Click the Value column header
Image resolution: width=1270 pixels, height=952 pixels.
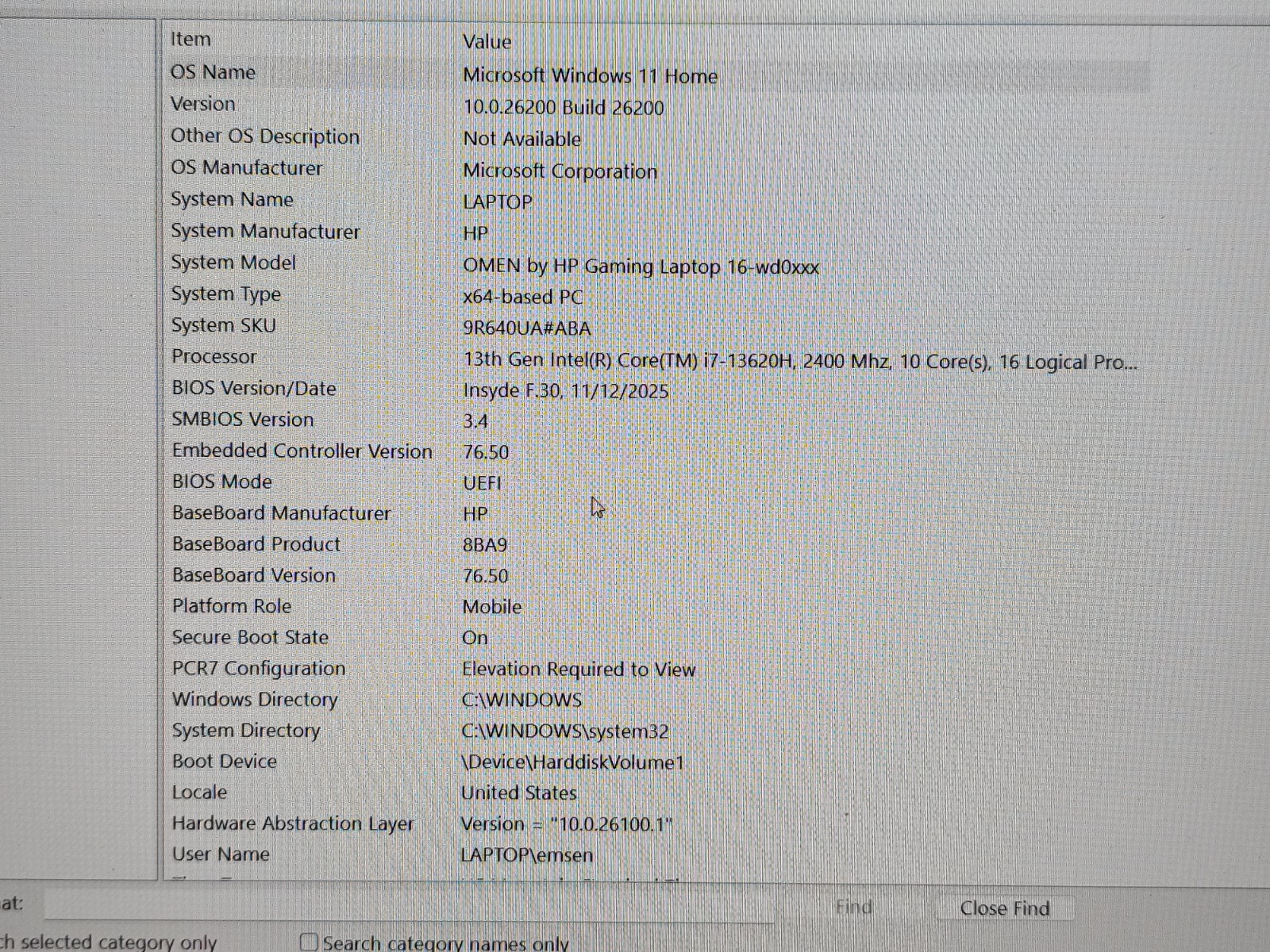coord(487,42)
